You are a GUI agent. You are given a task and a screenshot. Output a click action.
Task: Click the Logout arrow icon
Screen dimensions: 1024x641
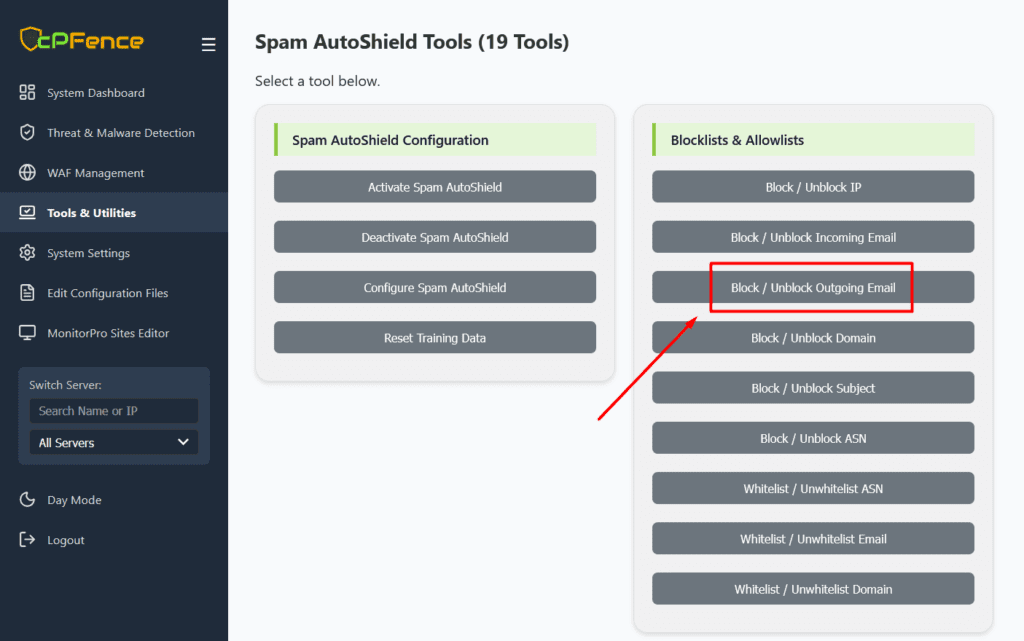point(28,540)
